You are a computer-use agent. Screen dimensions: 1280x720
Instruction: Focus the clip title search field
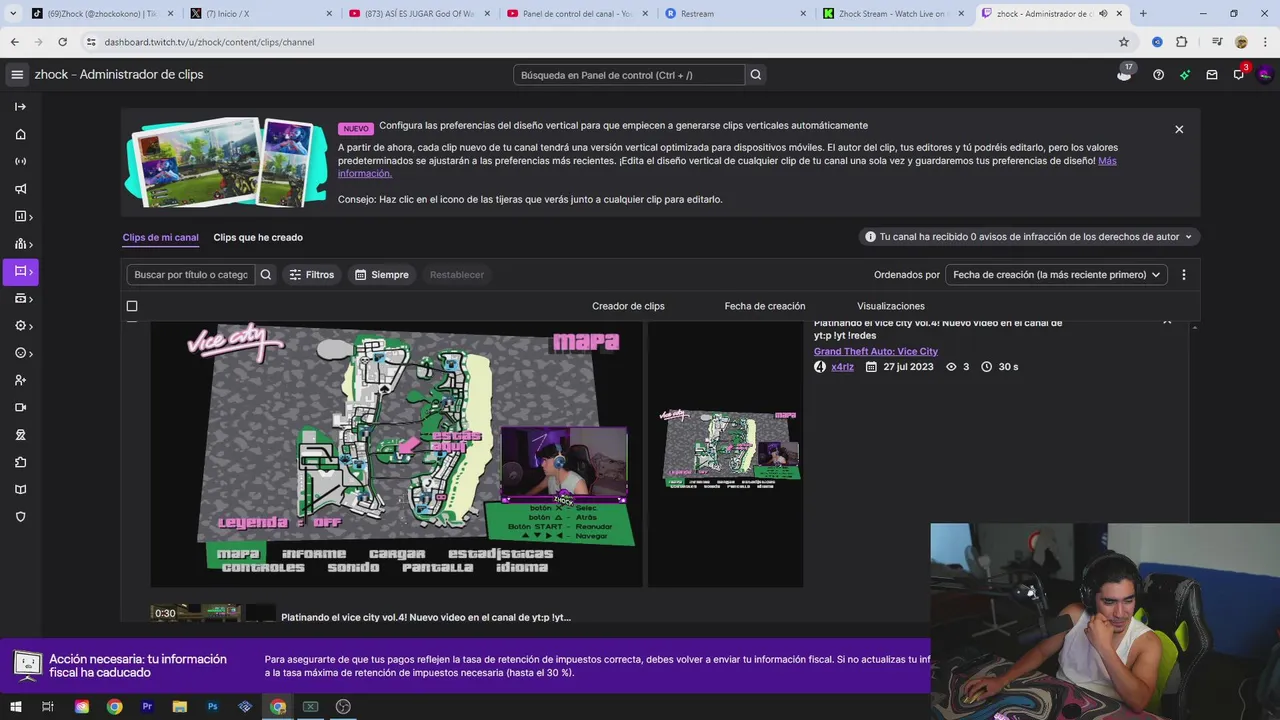[x=191, y=275]
